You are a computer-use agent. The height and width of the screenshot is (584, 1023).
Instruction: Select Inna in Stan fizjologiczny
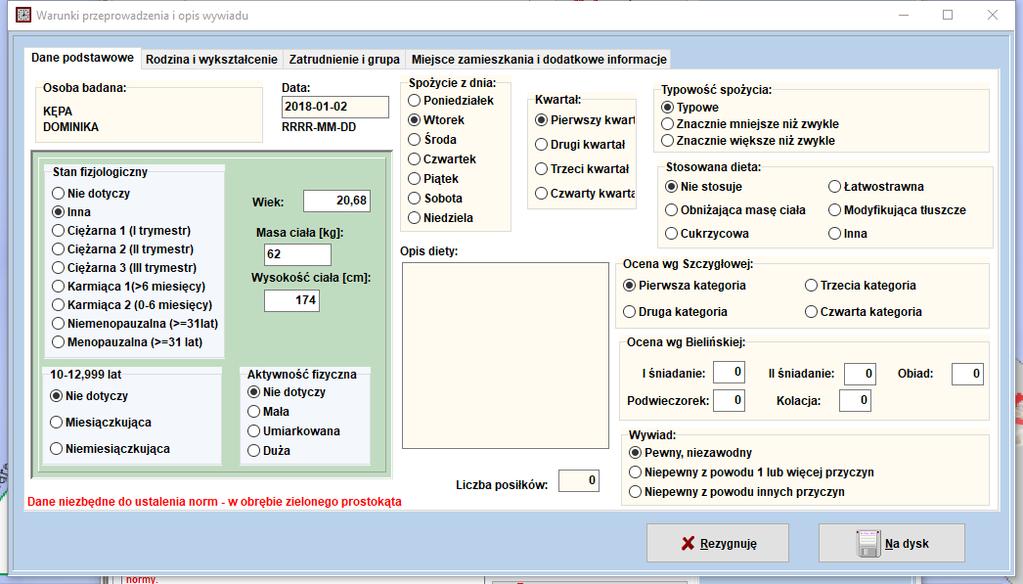coord(71,211)
